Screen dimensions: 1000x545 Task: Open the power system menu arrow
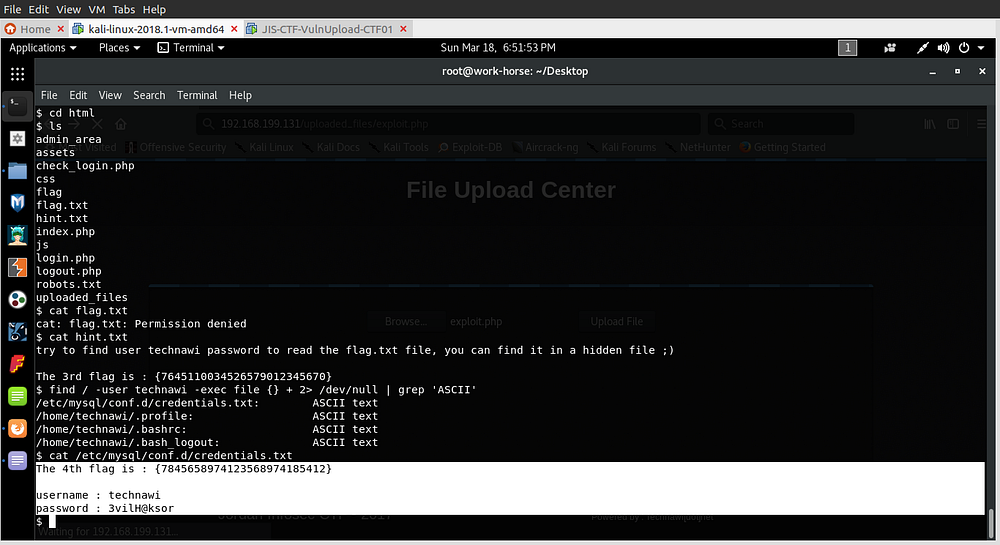[x=981, y=48]
